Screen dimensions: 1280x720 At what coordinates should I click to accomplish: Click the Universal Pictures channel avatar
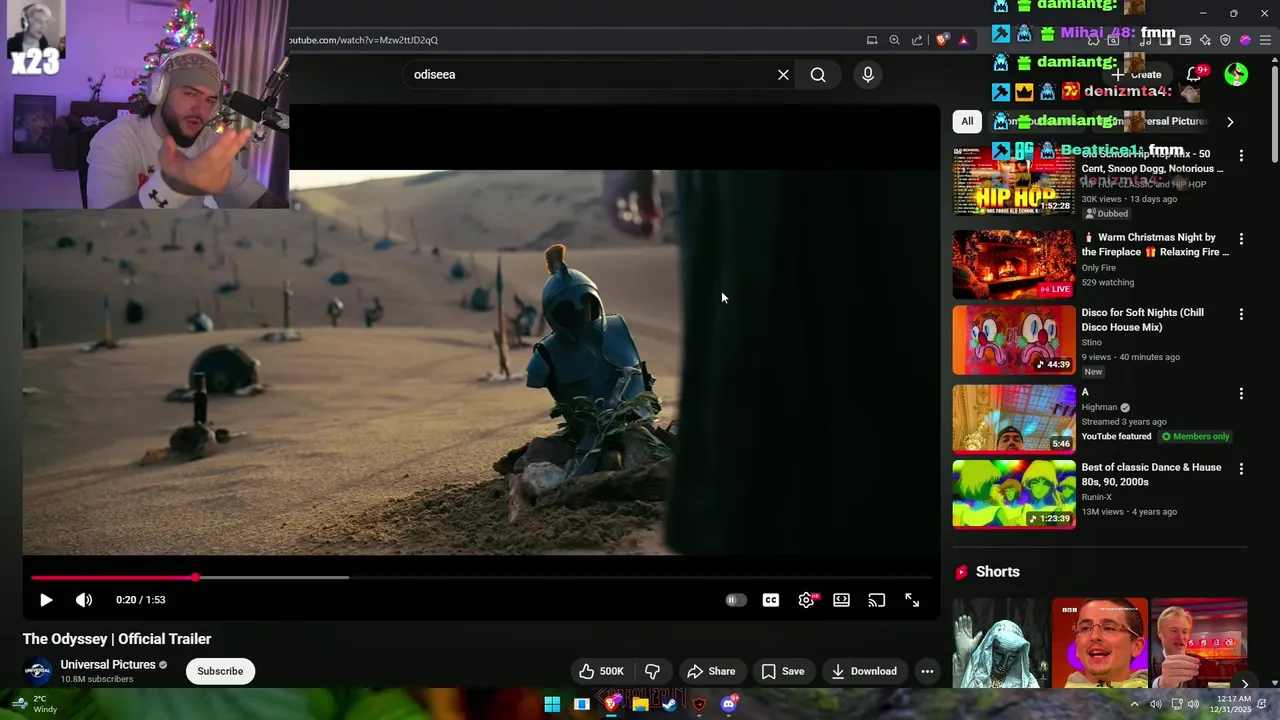37,671
